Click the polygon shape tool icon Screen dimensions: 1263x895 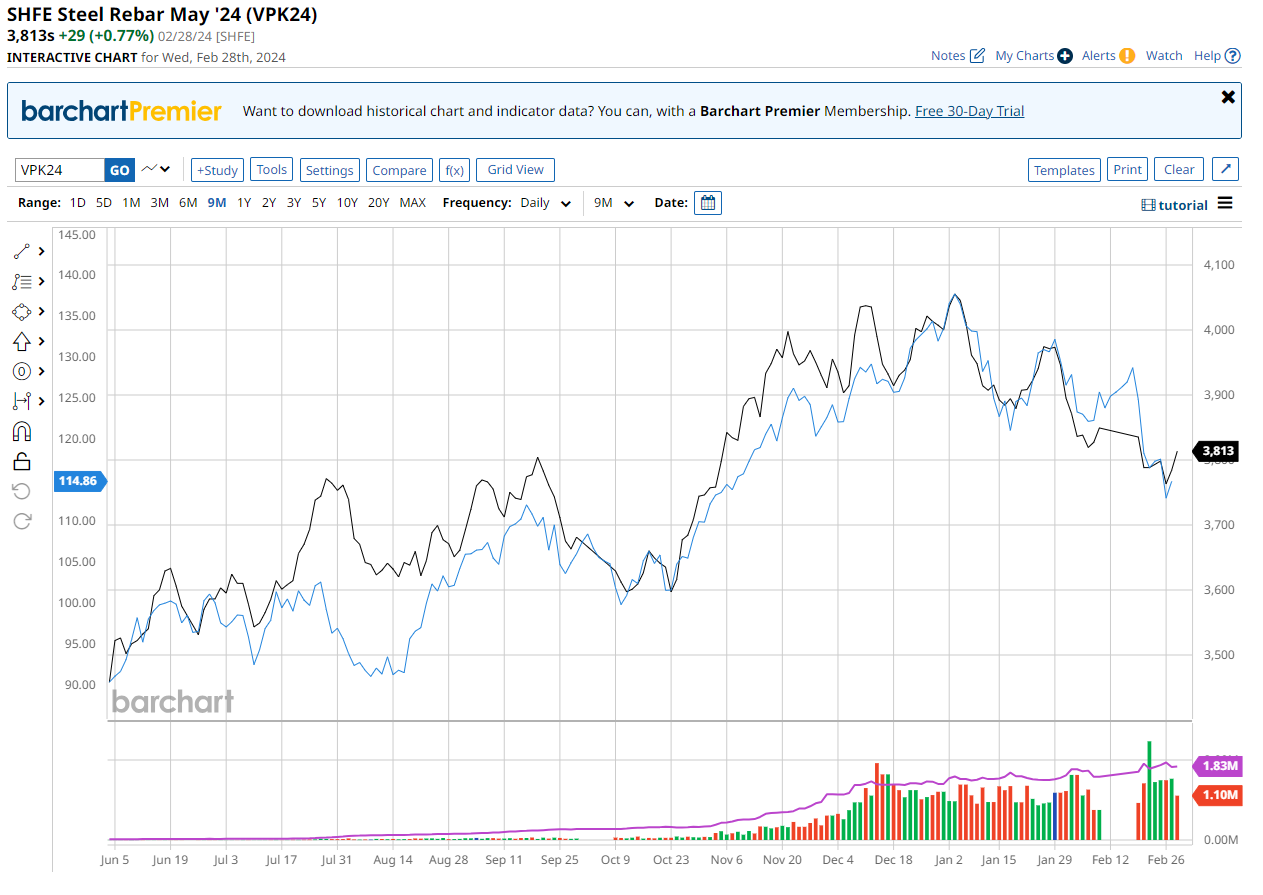click(x=22, y=312)
